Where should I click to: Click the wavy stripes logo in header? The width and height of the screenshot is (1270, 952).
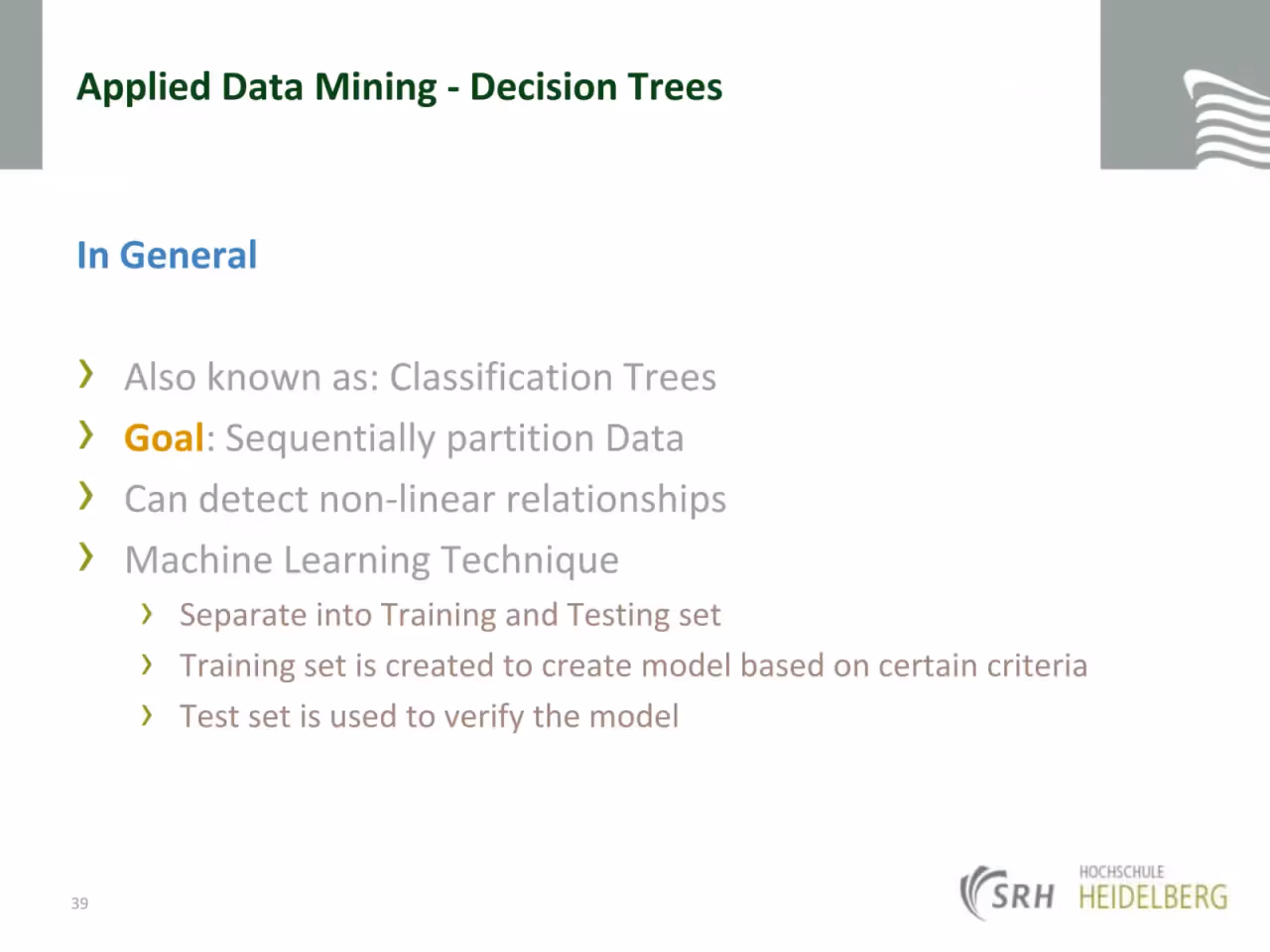click(1226, 119)
